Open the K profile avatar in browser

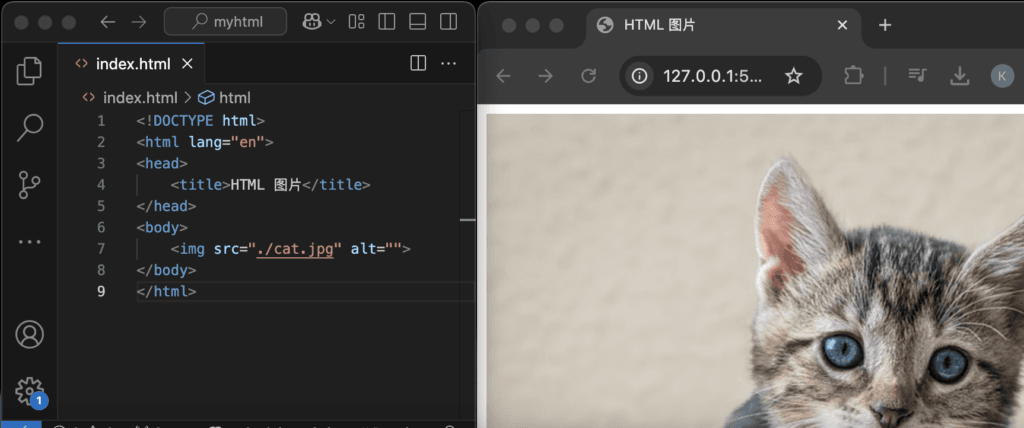[1002, 76]
